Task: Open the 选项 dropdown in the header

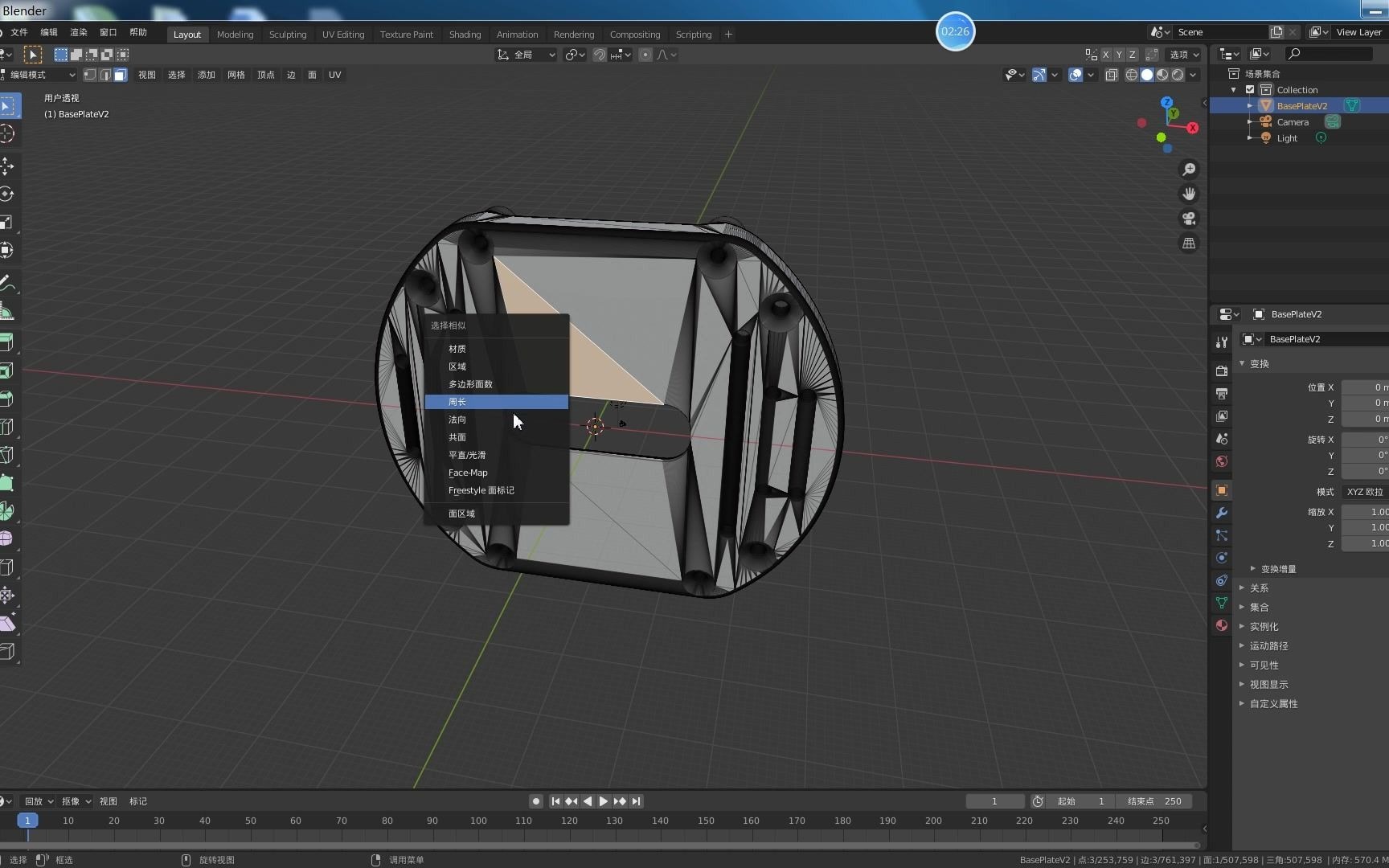Action: (1182, 55)
